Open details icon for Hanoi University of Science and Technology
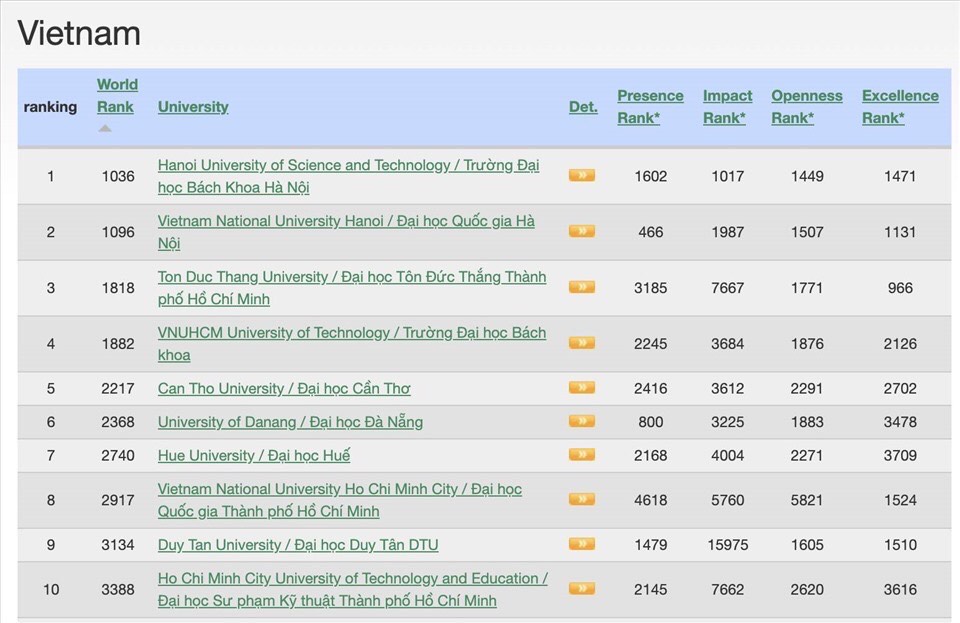Image resolution: width=960 pixels, height=623 pixels. pyautogui.click(x=581, y=175)
